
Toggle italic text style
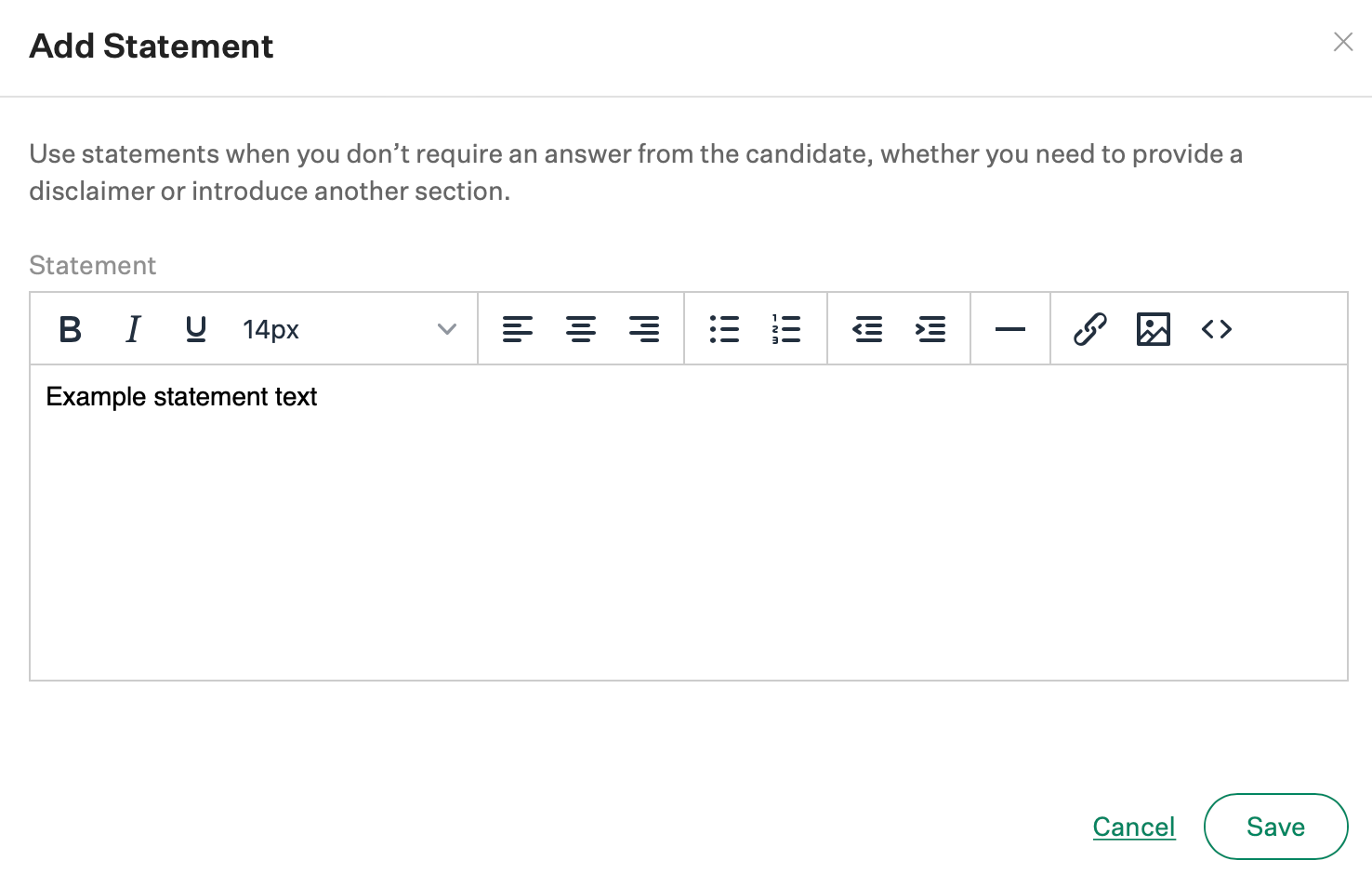[x=133, y=329]
